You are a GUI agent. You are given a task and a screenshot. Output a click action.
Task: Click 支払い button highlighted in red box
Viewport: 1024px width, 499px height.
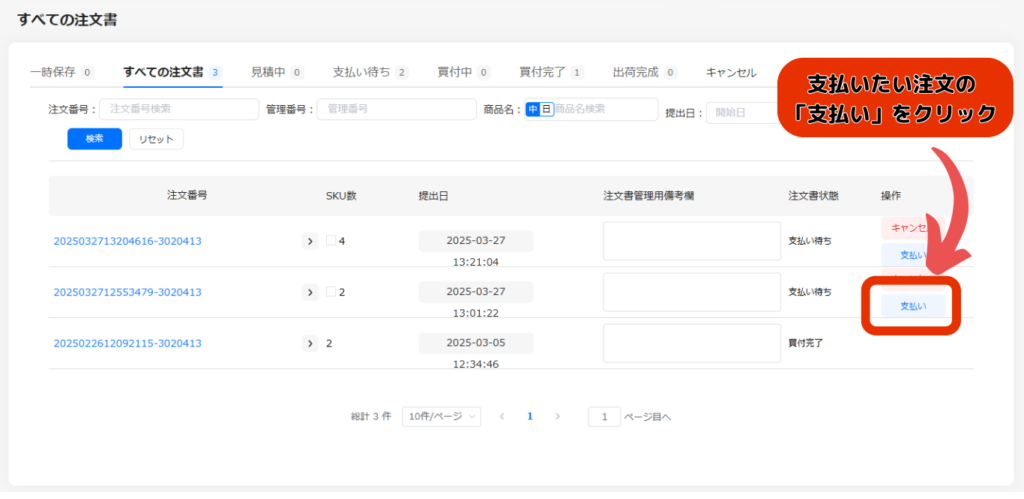click(912, 305)
